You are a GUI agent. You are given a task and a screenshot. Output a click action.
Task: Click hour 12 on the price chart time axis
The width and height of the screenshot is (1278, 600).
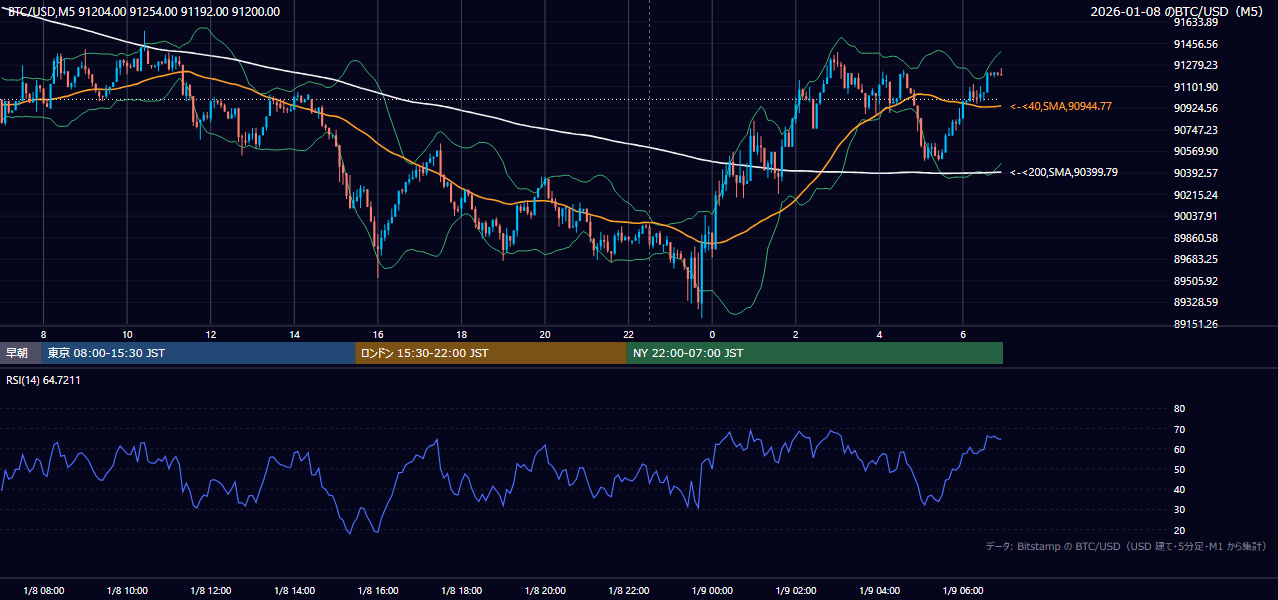click(211, 334)
